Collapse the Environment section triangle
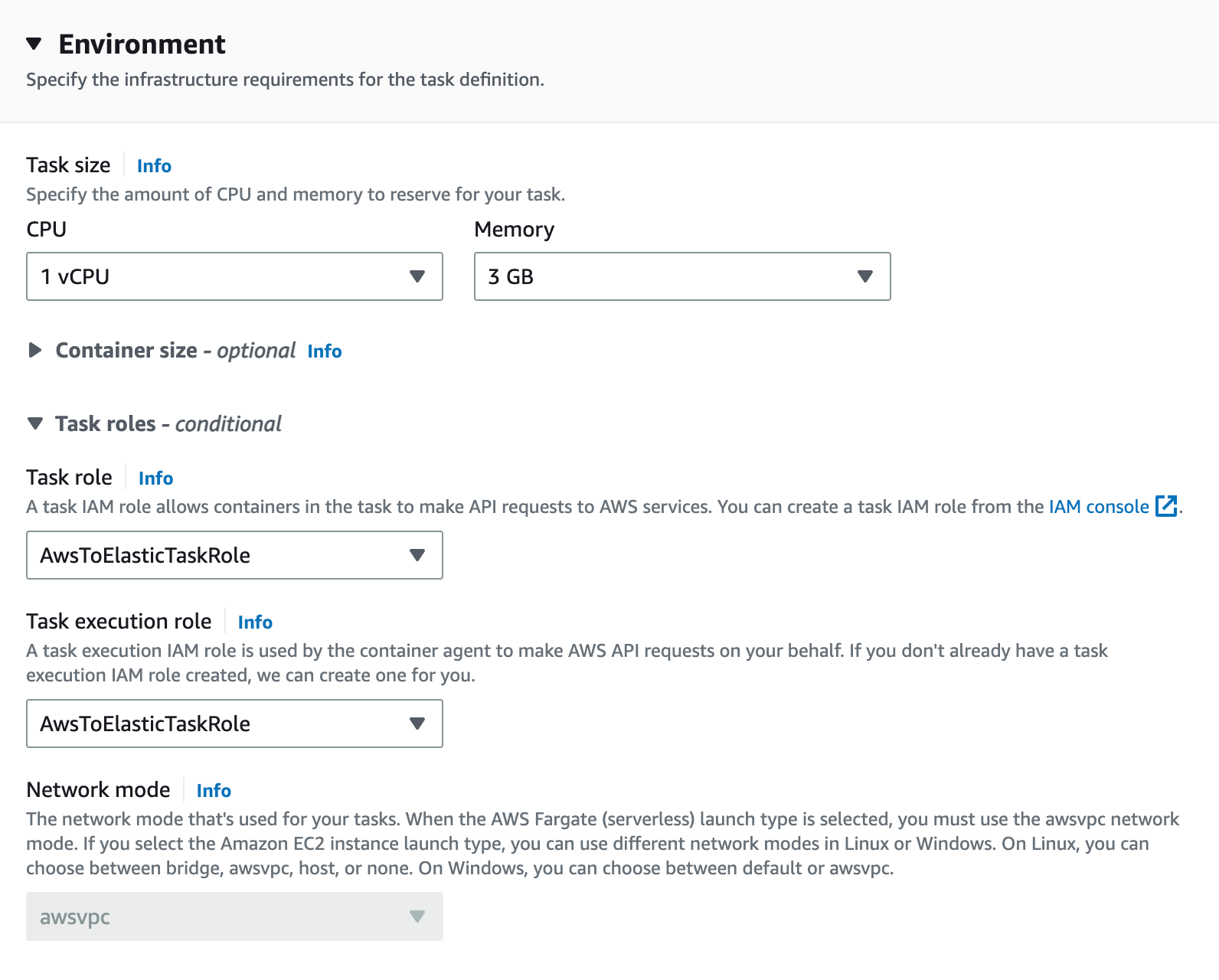This screenshot has width=1219, height=980. pyautogui.click(x=34, y=44)
